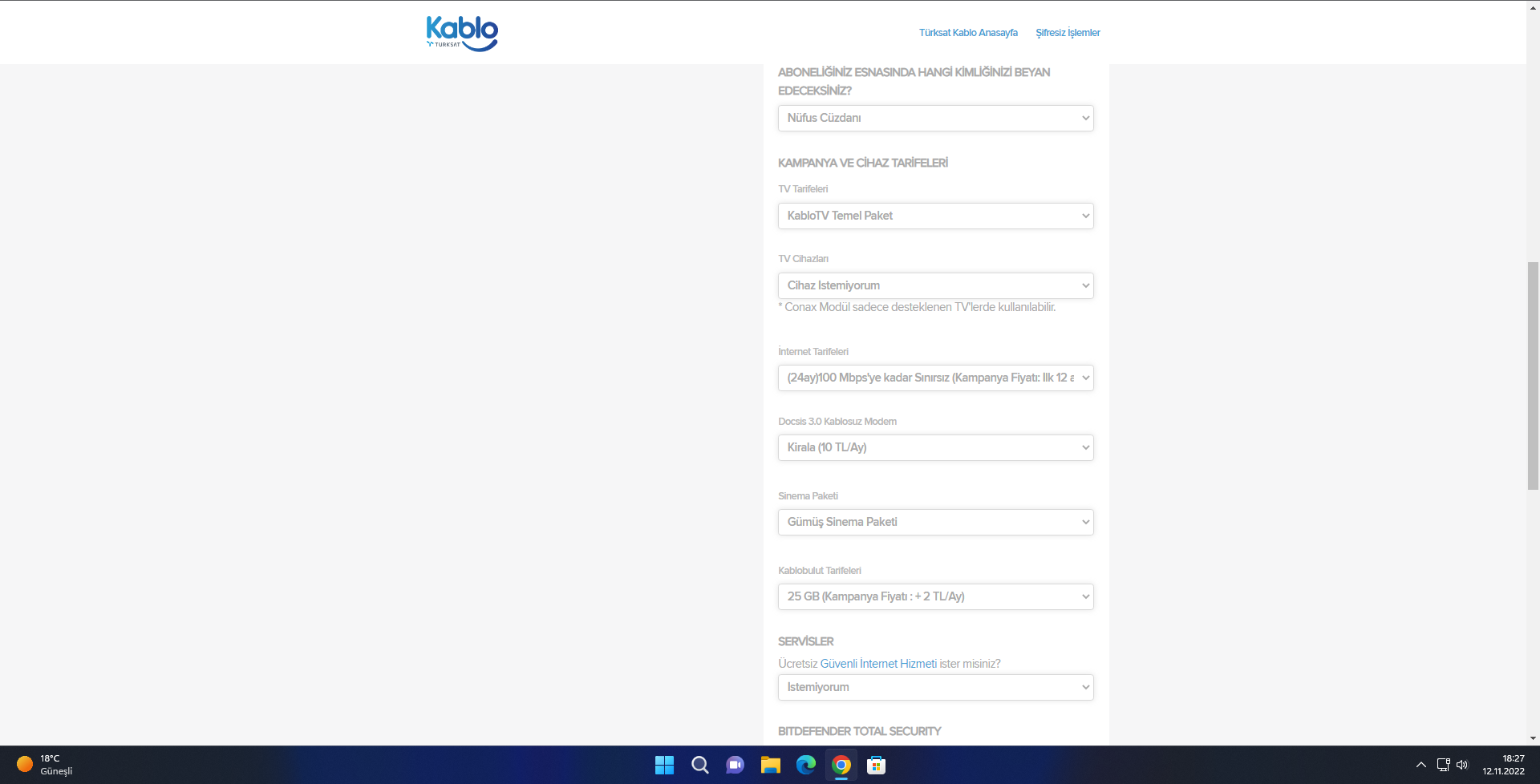Open the Chrome browser from the taskbar

[840, 765]
